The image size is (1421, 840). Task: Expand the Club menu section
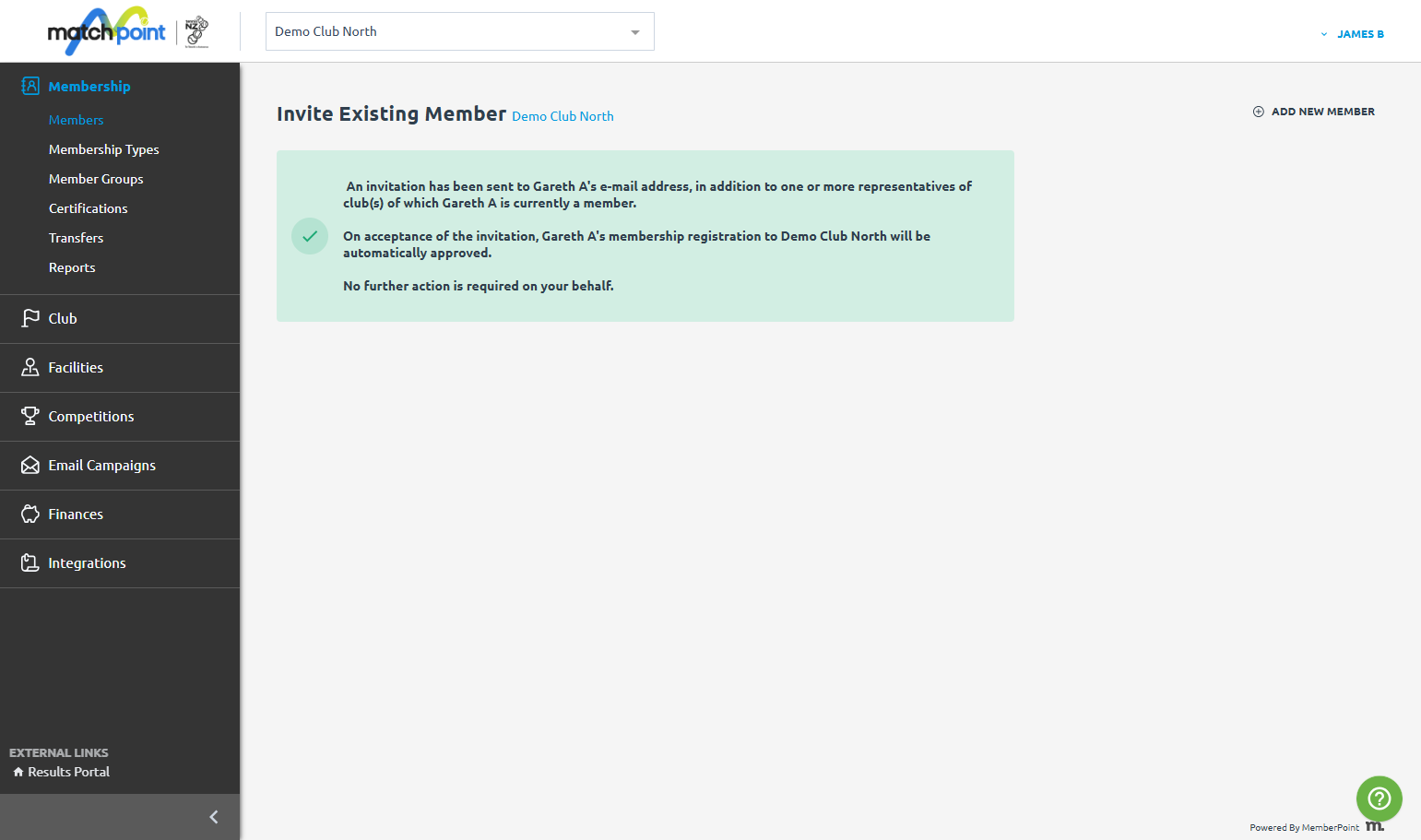coord(120,319)
